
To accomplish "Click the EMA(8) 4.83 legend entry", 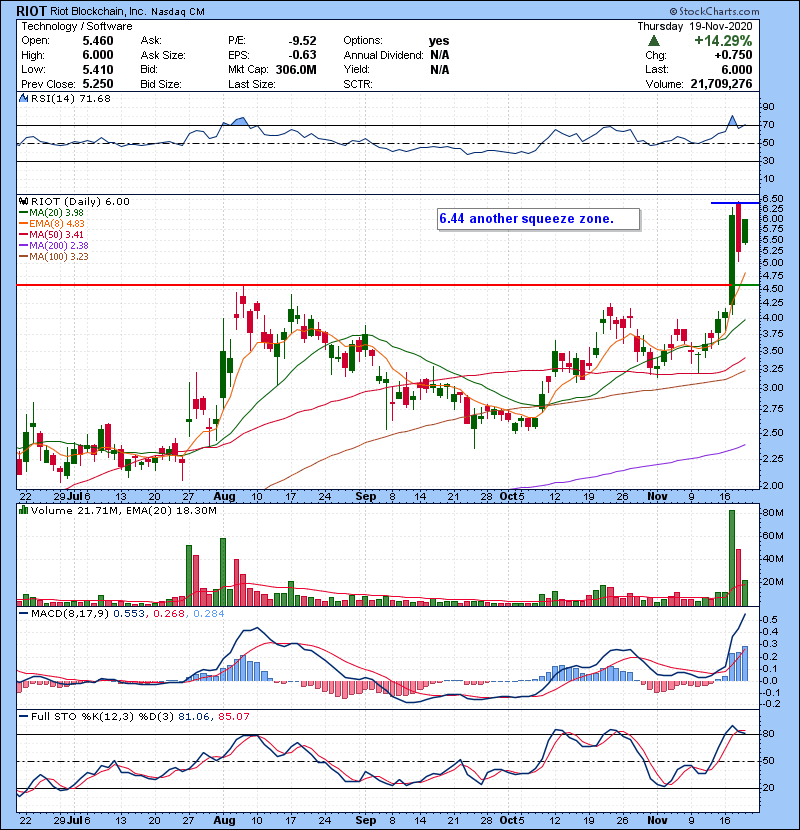I will pos(51,223).
